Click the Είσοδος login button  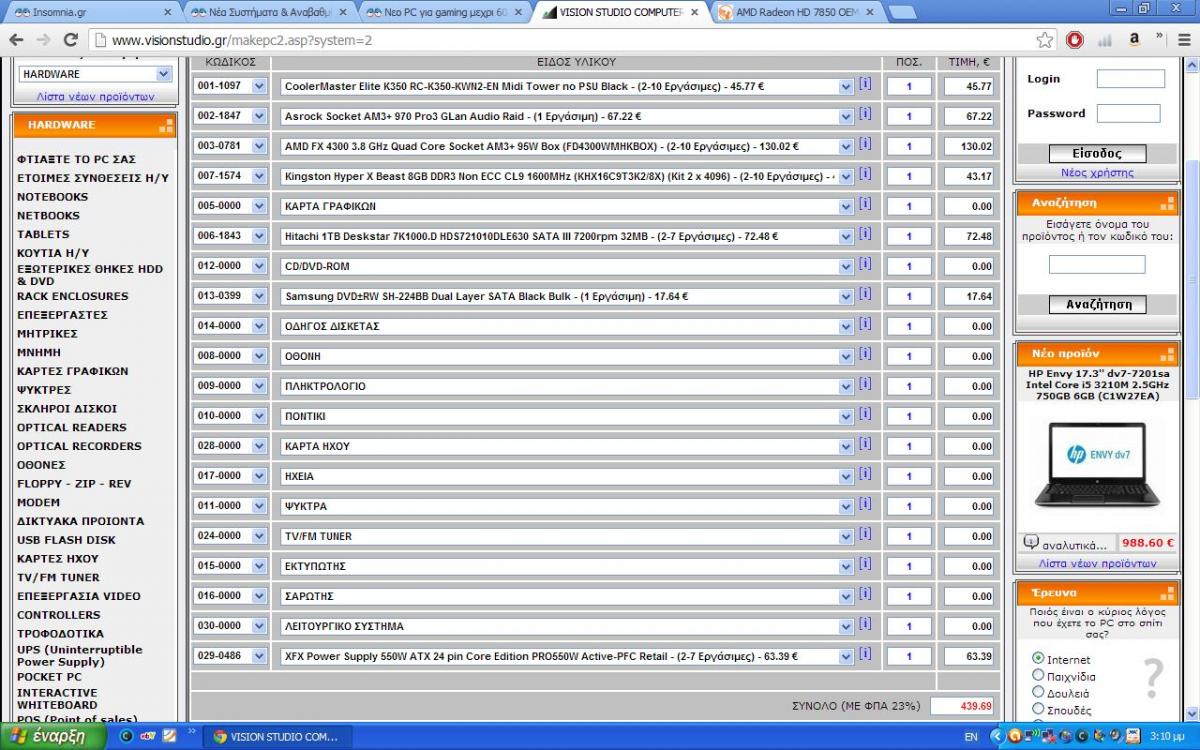[x=1097, y=154]
